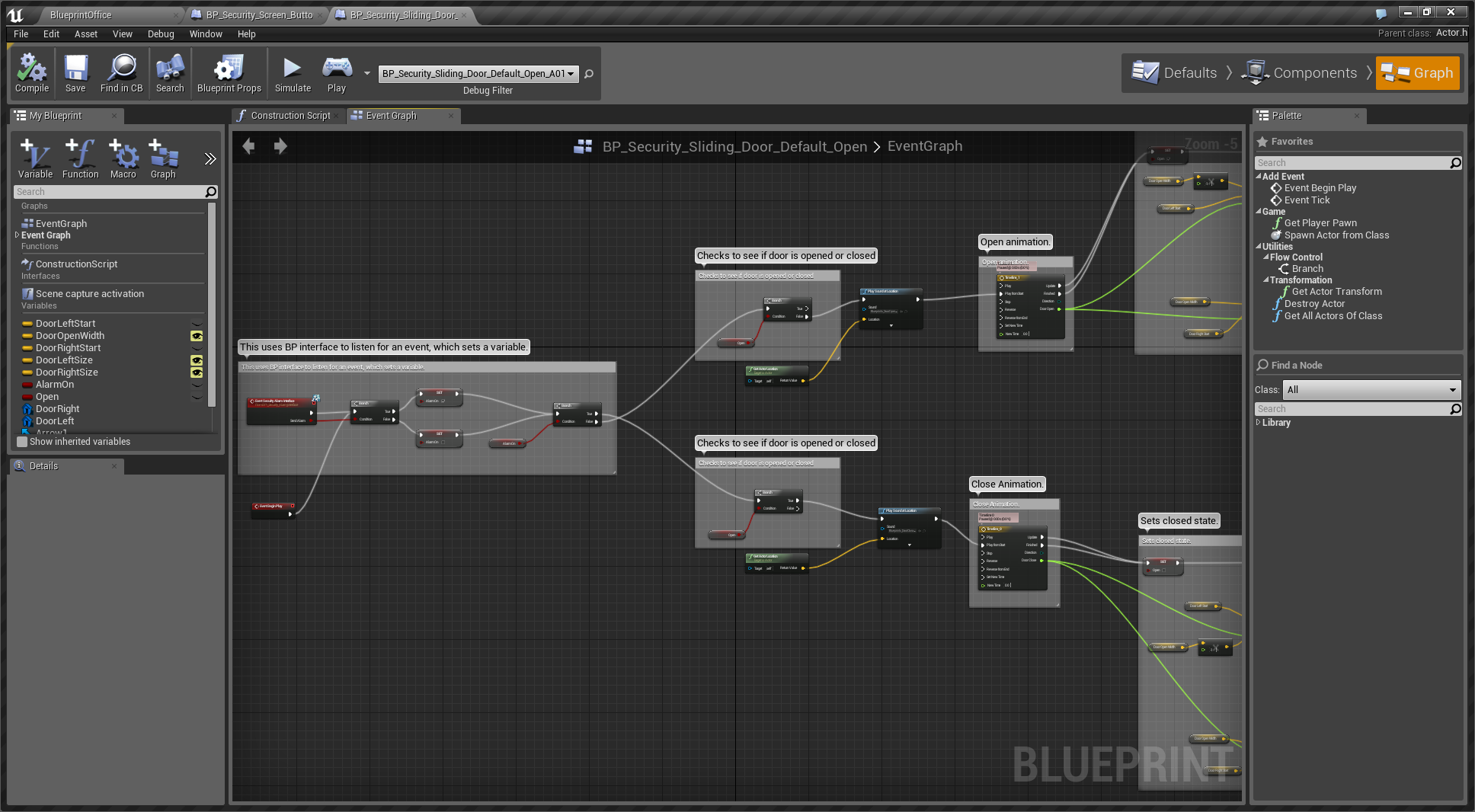Add a new Macro
1475x812 pixels.
click(123, 158)
